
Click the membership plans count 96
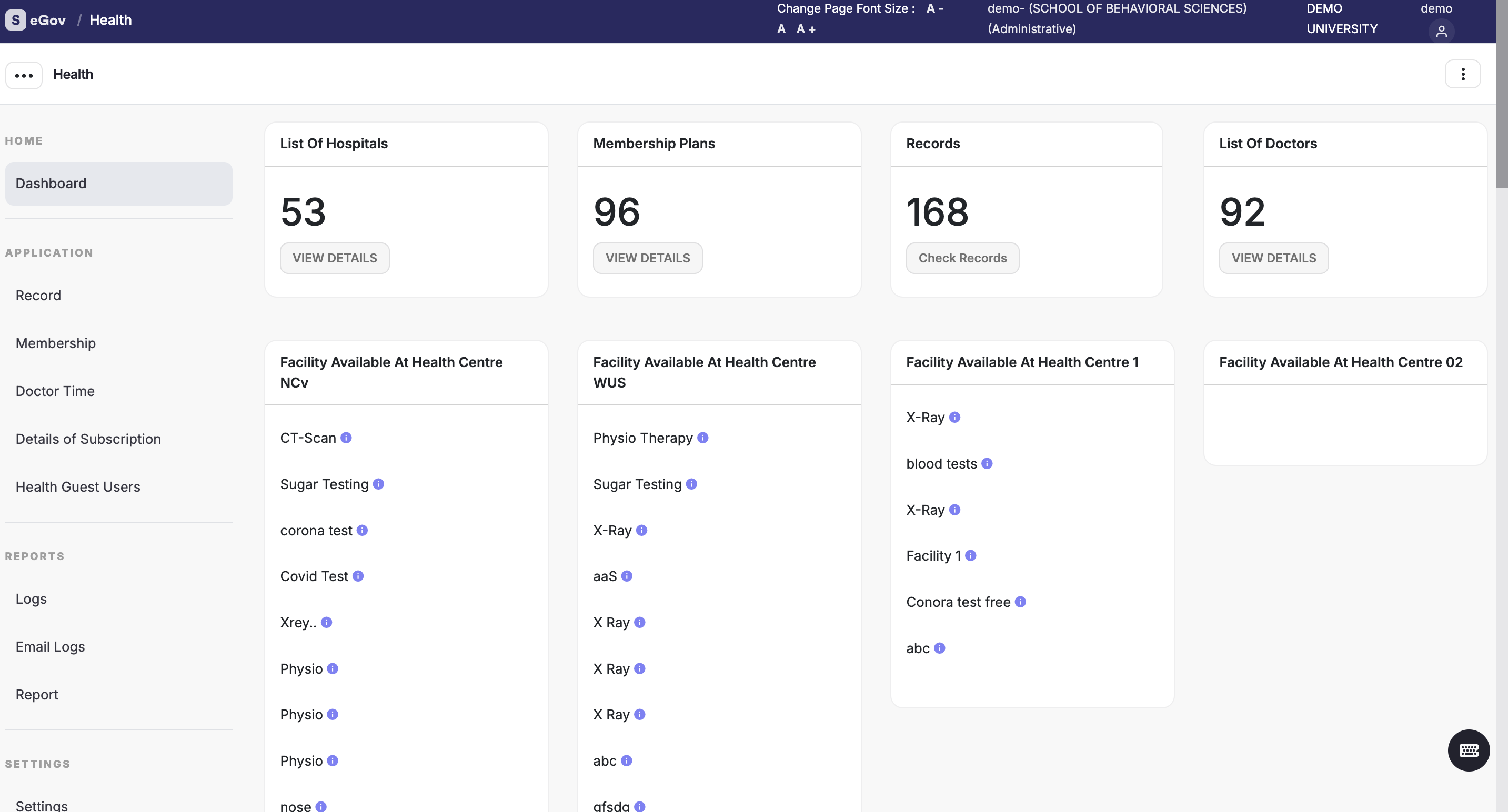point(617,212)
